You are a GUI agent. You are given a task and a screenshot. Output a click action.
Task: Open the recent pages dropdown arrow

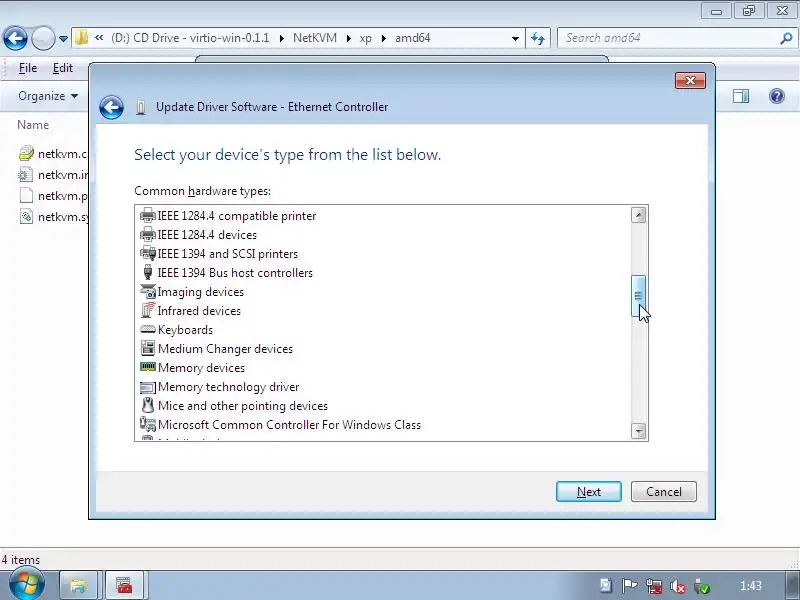click(63, 39)
